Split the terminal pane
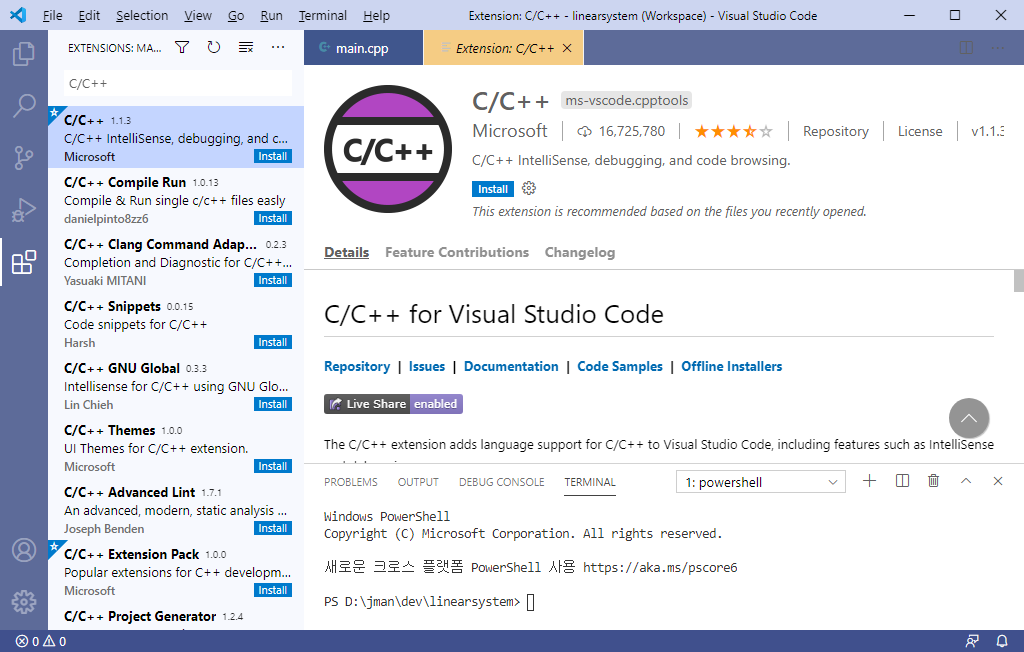Image resolution: width=1024 pixels, height=652 pixels. 902,481
